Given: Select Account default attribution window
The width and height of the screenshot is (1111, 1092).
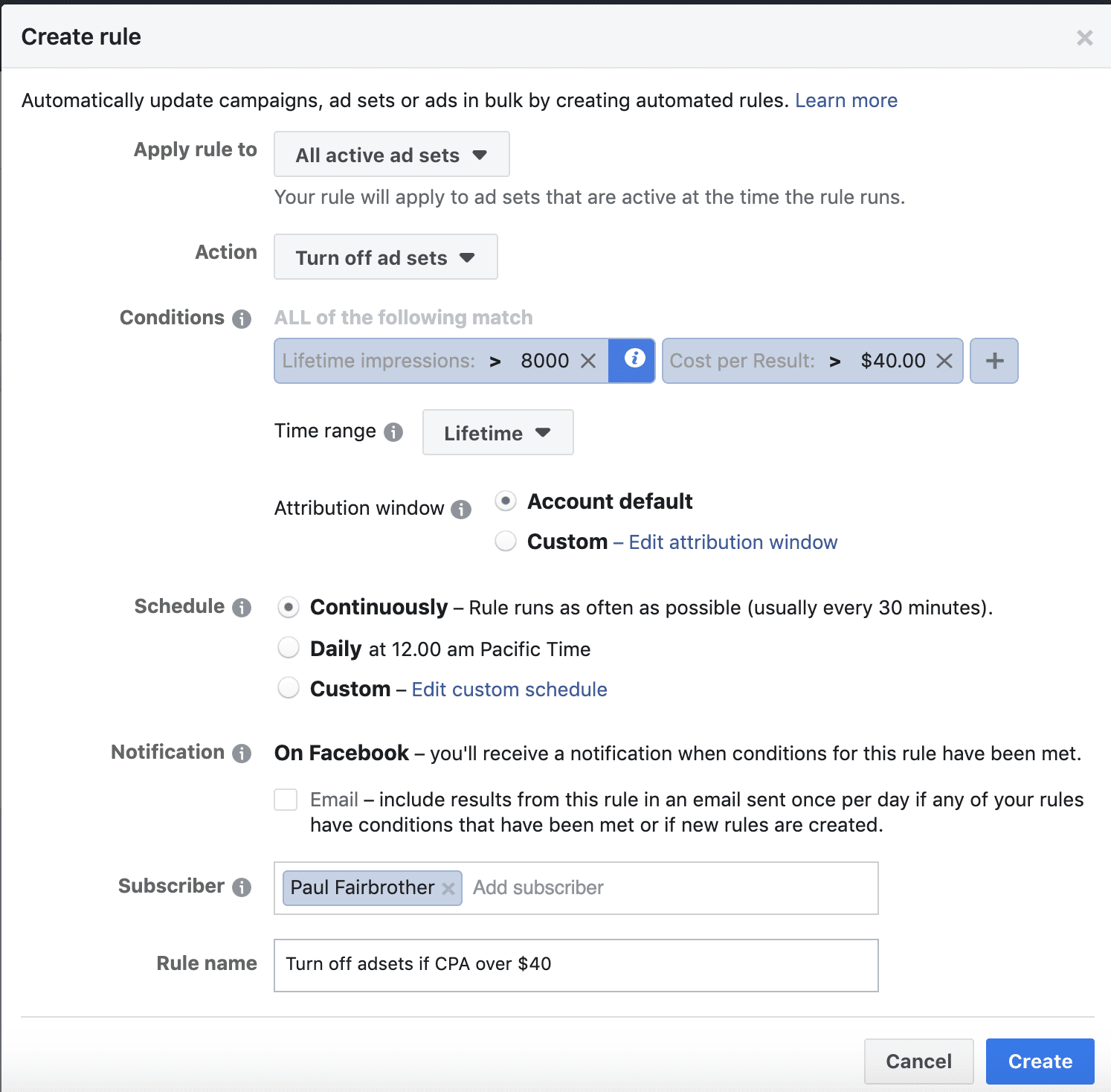Looking at the screenshot, I should pos(506,501).
